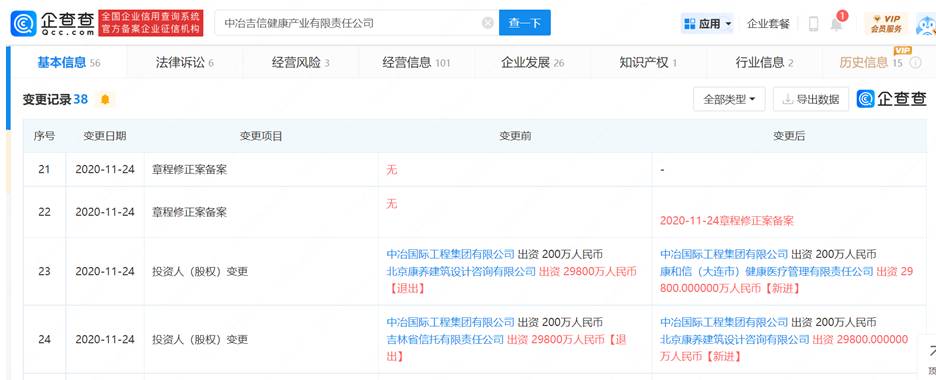The image size is (936, 380).
Task: Switch to the 基本信息 tab
Action: [x=68, y=63]
